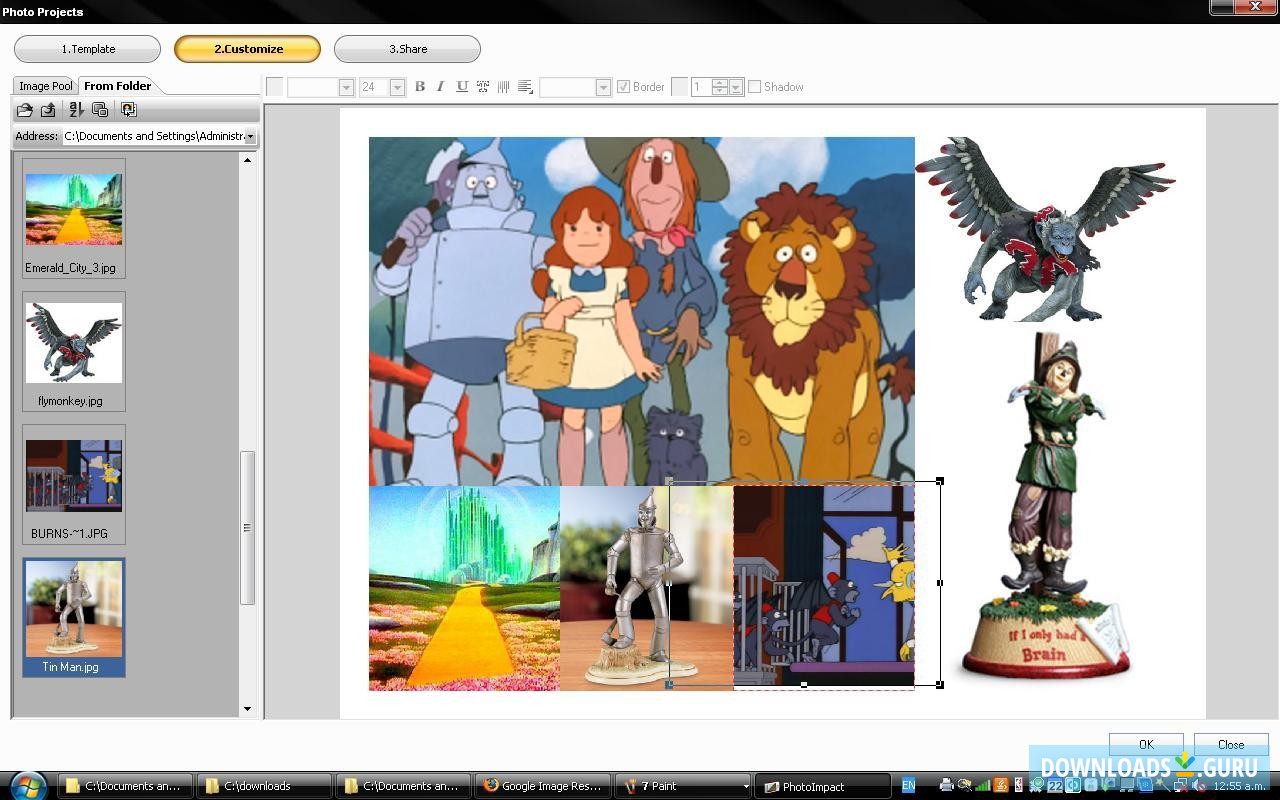Select the image transfer icon next to the sort tools
The width and height of the screenshot is (1280, 800).
[x=128, y=110]
